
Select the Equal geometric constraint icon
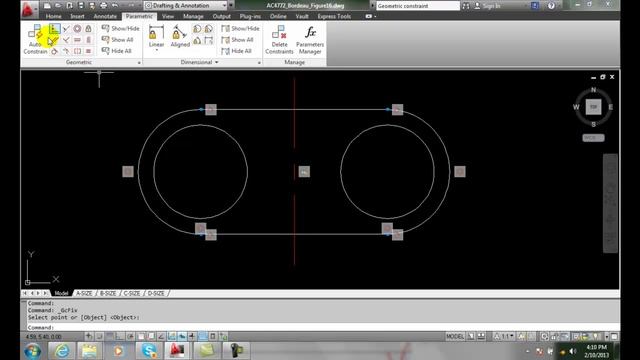88,51
